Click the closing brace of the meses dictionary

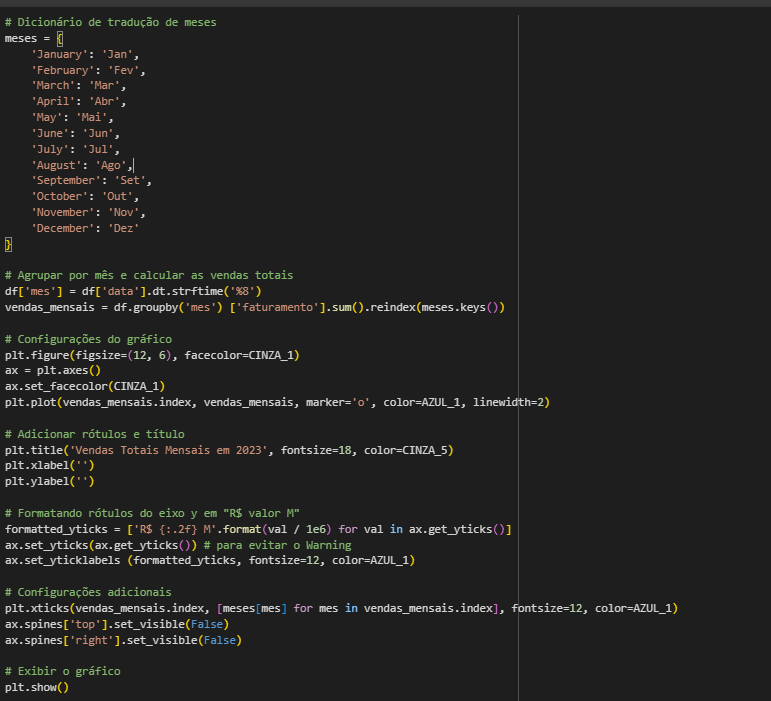coord(8,244)
